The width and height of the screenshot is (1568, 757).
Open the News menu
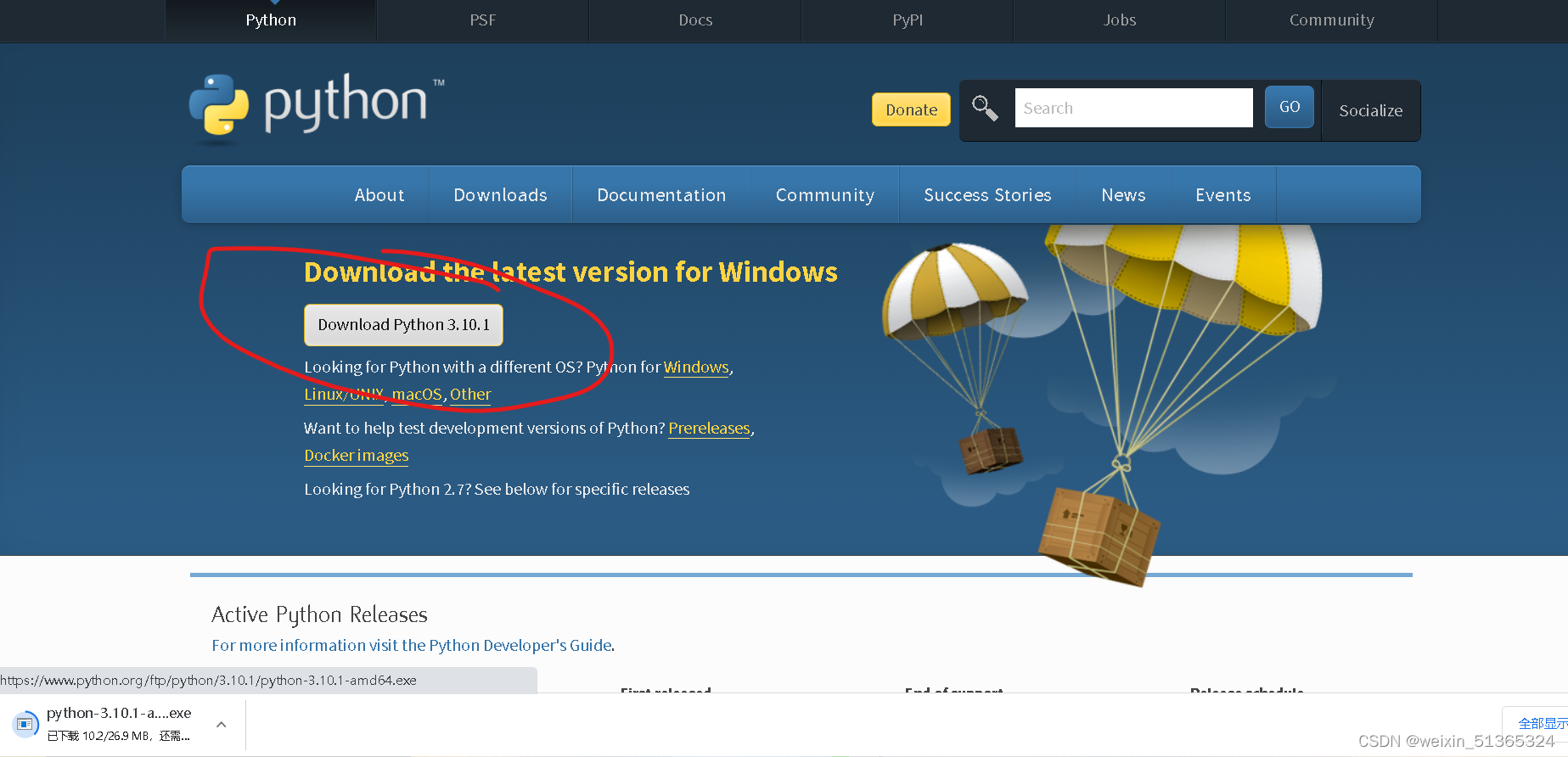(1124, 195)
